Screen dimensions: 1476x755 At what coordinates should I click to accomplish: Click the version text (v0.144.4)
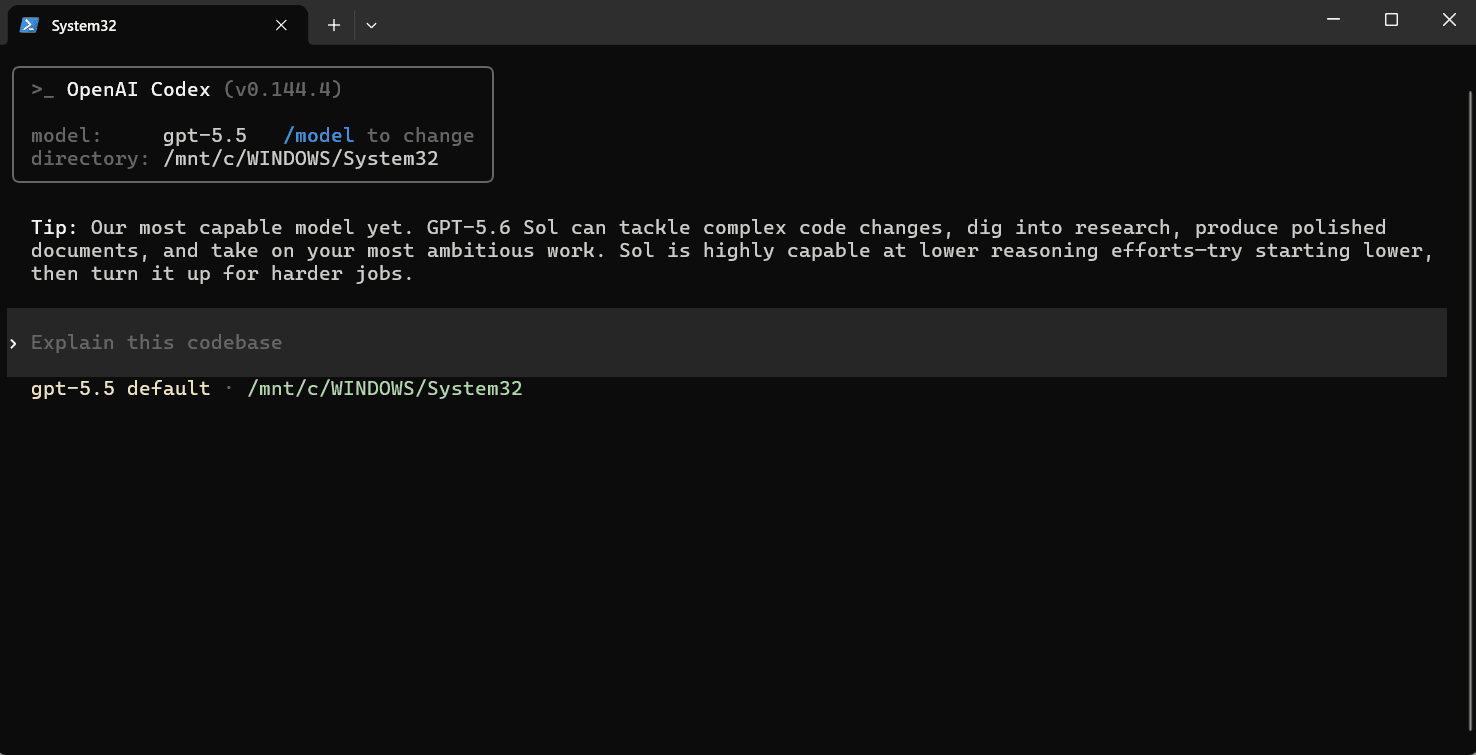(x=283, y=90)
